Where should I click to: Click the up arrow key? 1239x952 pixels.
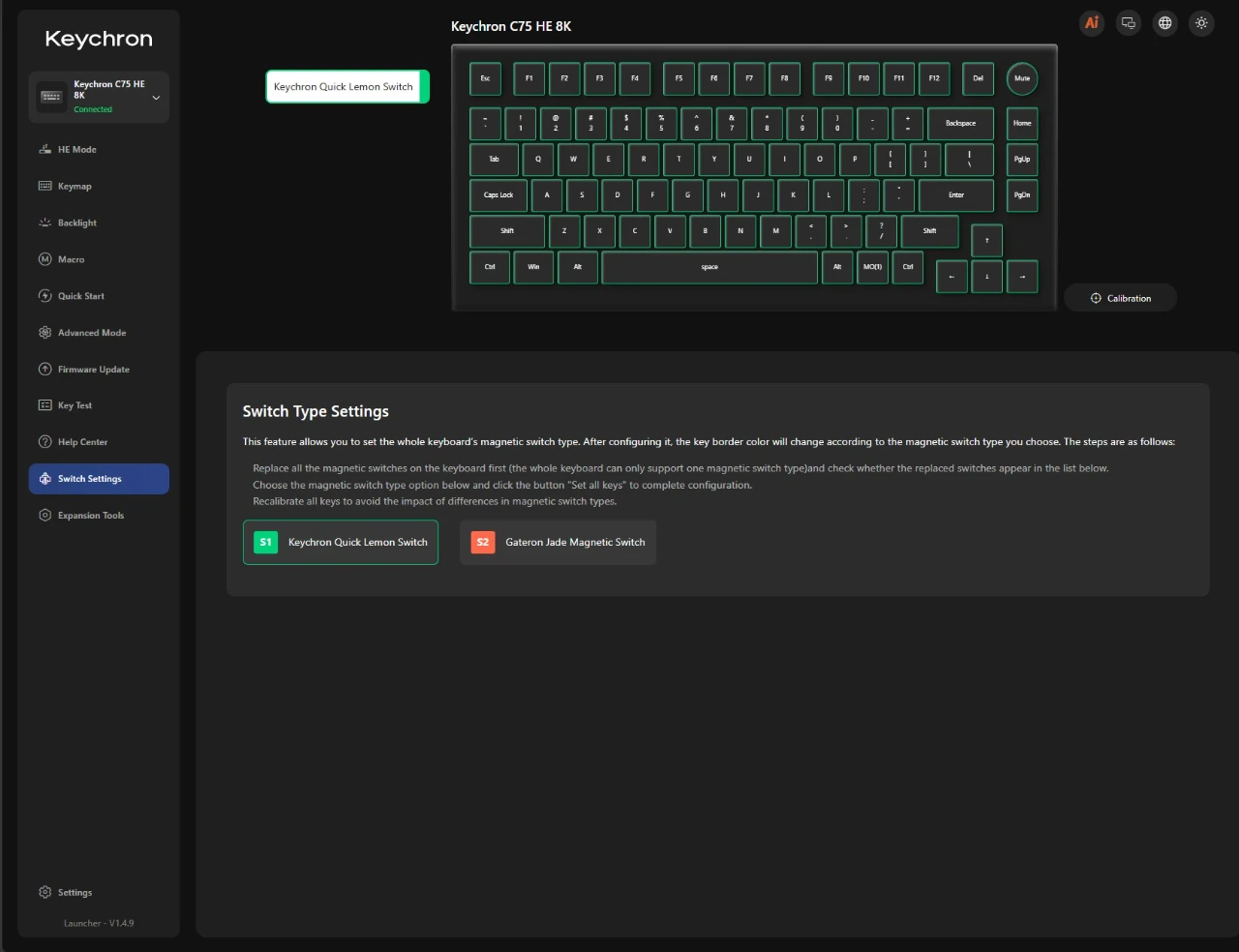[x=987, y=241]
